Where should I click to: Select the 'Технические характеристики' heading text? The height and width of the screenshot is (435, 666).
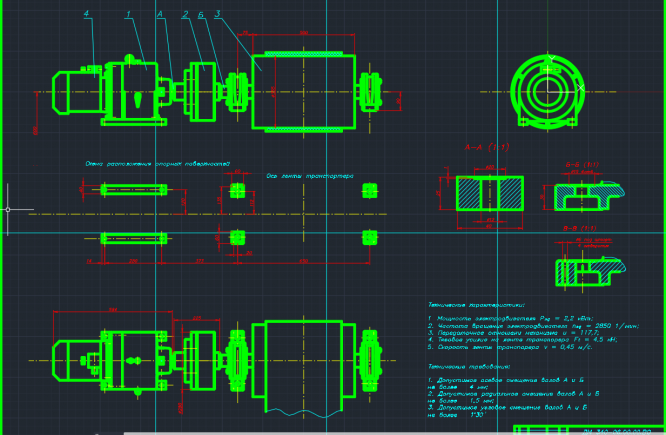[476, 305]
